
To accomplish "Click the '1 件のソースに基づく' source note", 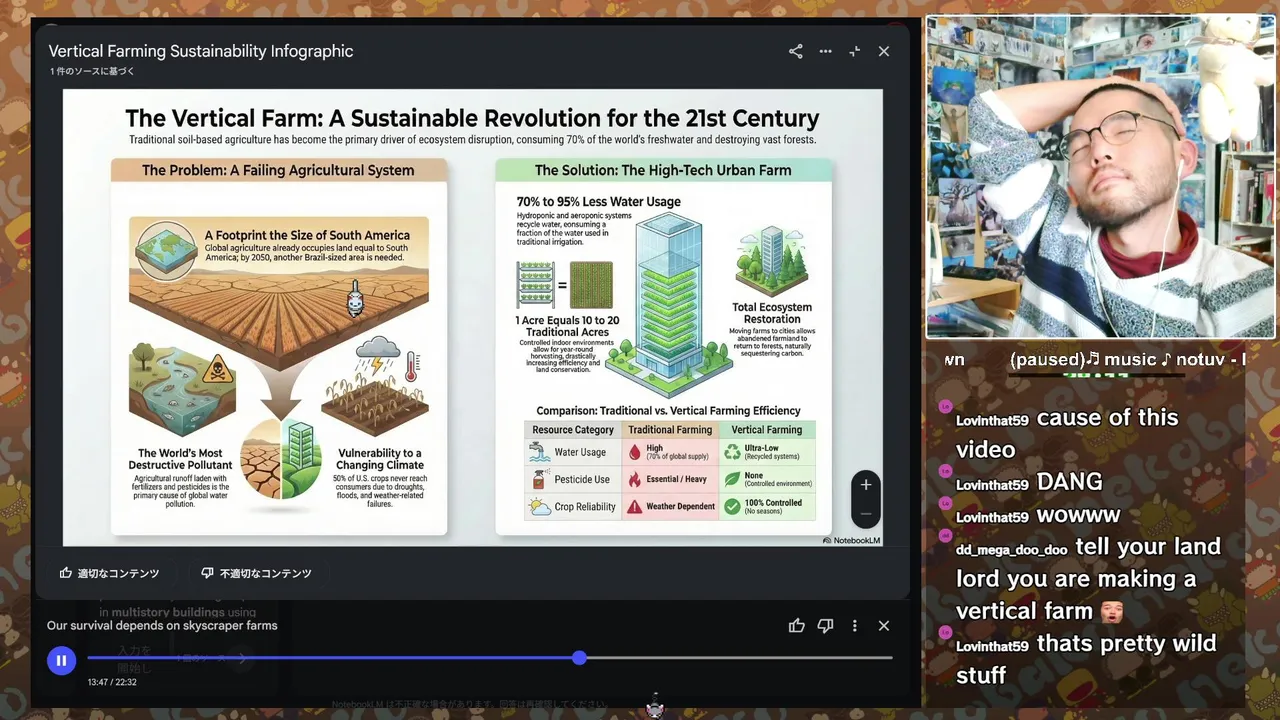I will click(92, 72).
